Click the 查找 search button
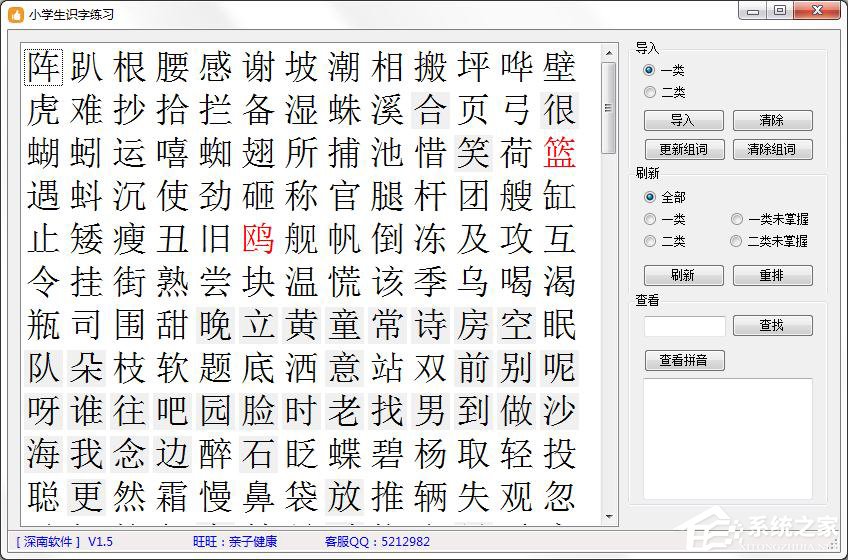Image resolution: width=848 pixels, height=560 pixels. tap(772, 325)
